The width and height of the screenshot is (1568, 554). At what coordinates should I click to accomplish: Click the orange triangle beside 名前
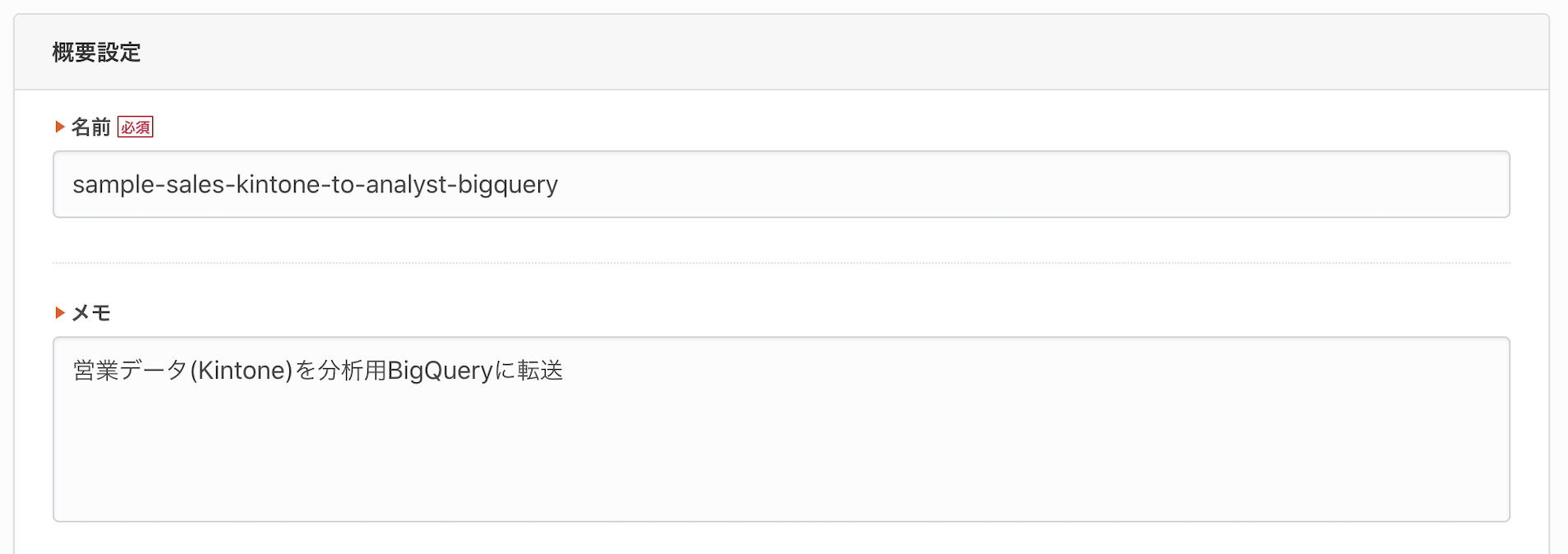coord(59,127)
